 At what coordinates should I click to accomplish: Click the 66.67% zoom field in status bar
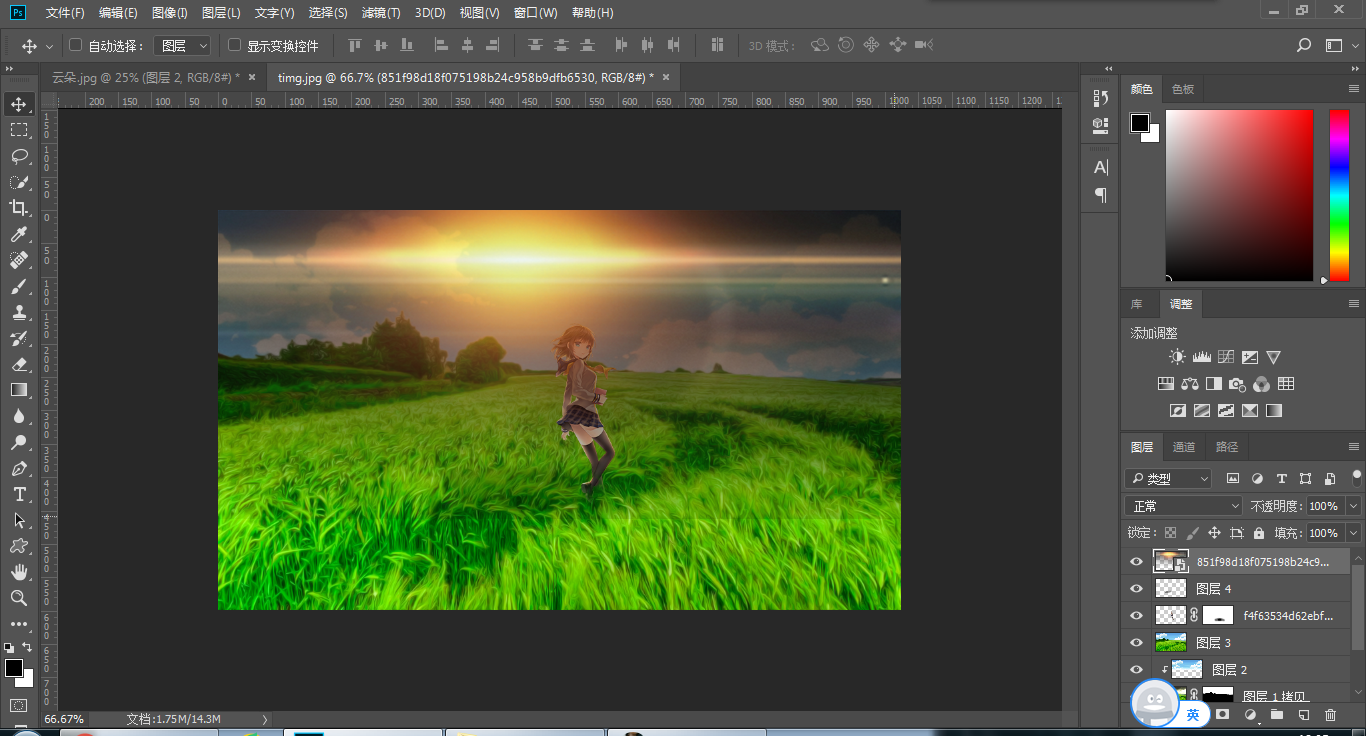[x=64, y=719]
